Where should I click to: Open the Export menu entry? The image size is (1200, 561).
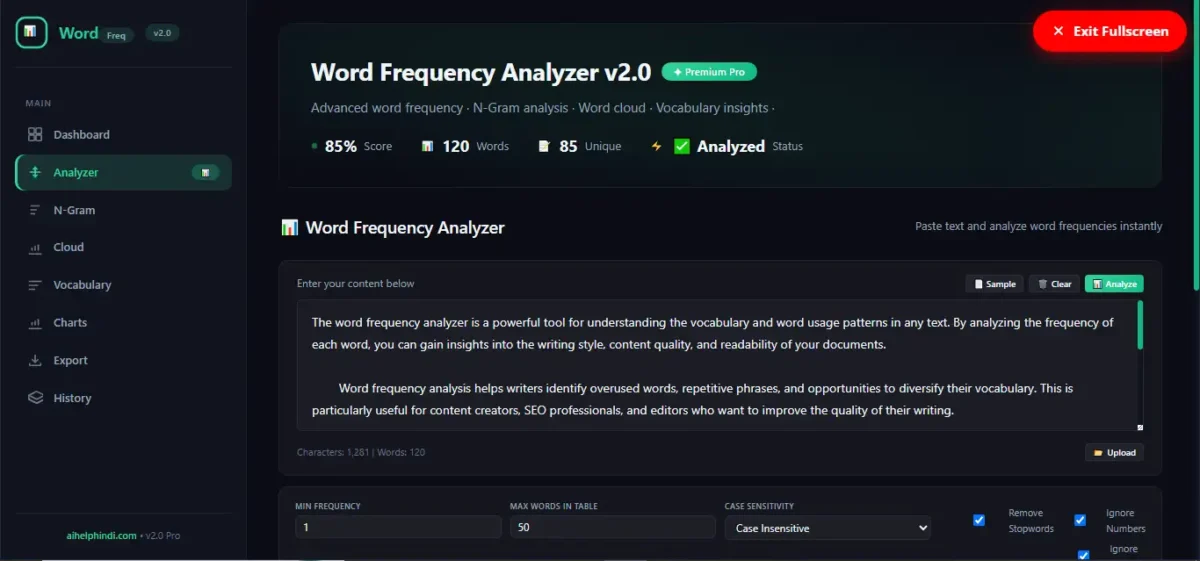click(123, 360)
